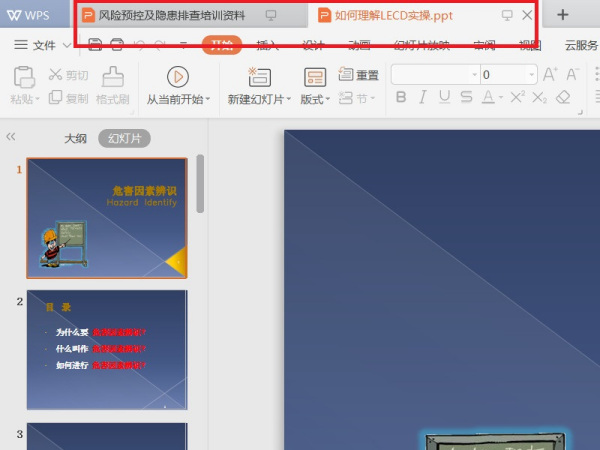Expand the arrow next to 文件
Viewport: 600px width, 450px height.
[x=67, y=45]
